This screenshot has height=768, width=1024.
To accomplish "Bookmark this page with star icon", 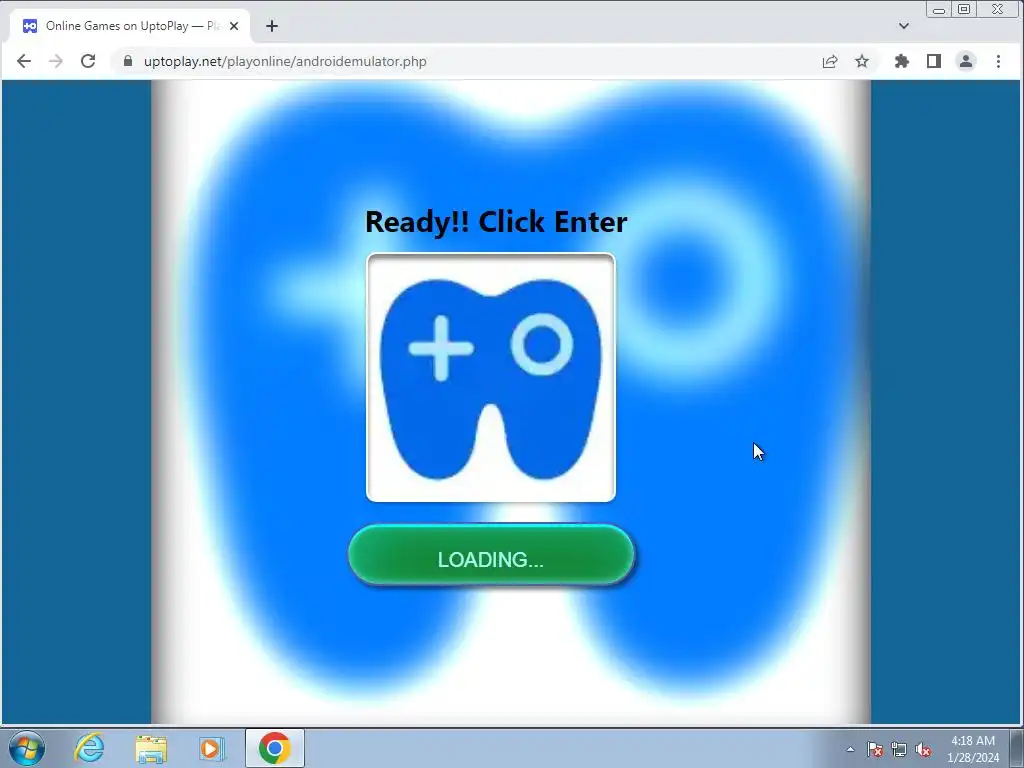I will pos(862,61).
